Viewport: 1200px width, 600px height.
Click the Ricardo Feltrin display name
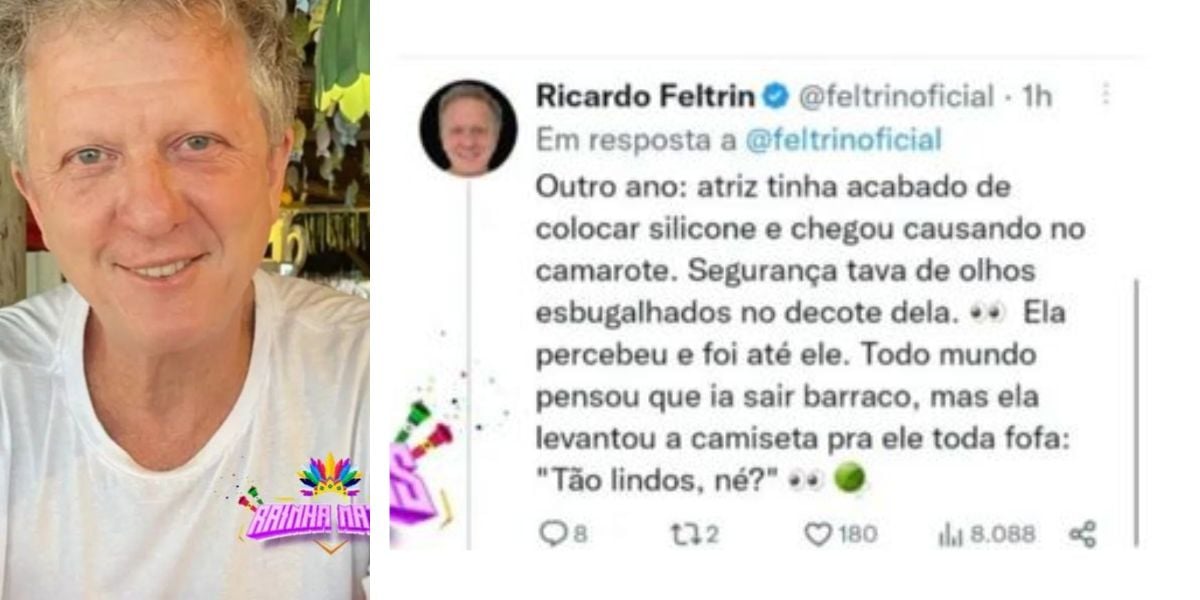pyautogui.click(x=646, y=96)
